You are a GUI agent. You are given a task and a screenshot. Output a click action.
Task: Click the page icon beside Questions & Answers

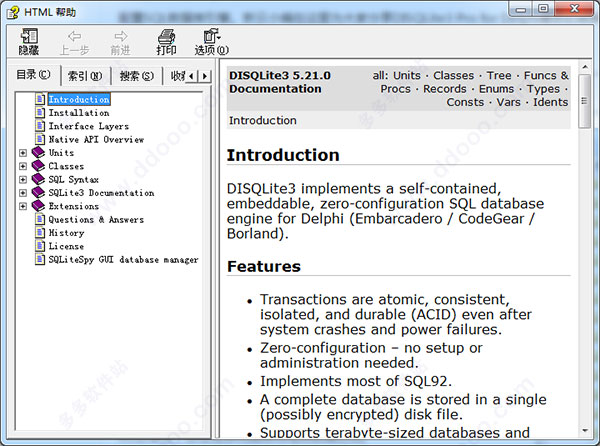click(40, 220)
